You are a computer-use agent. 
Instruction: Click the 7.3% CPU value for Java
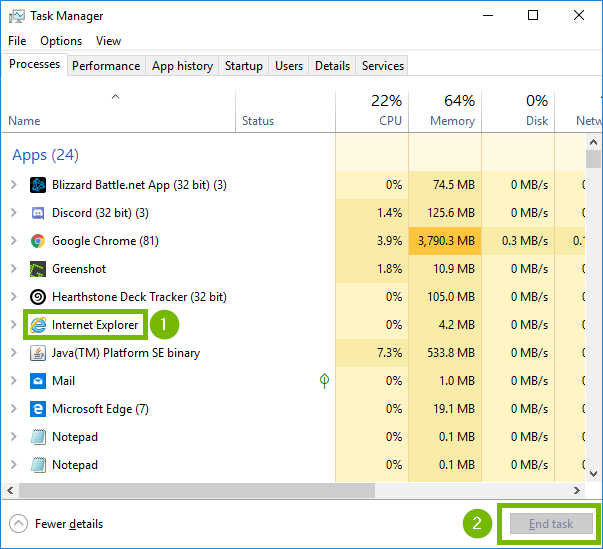pos(390,353)
